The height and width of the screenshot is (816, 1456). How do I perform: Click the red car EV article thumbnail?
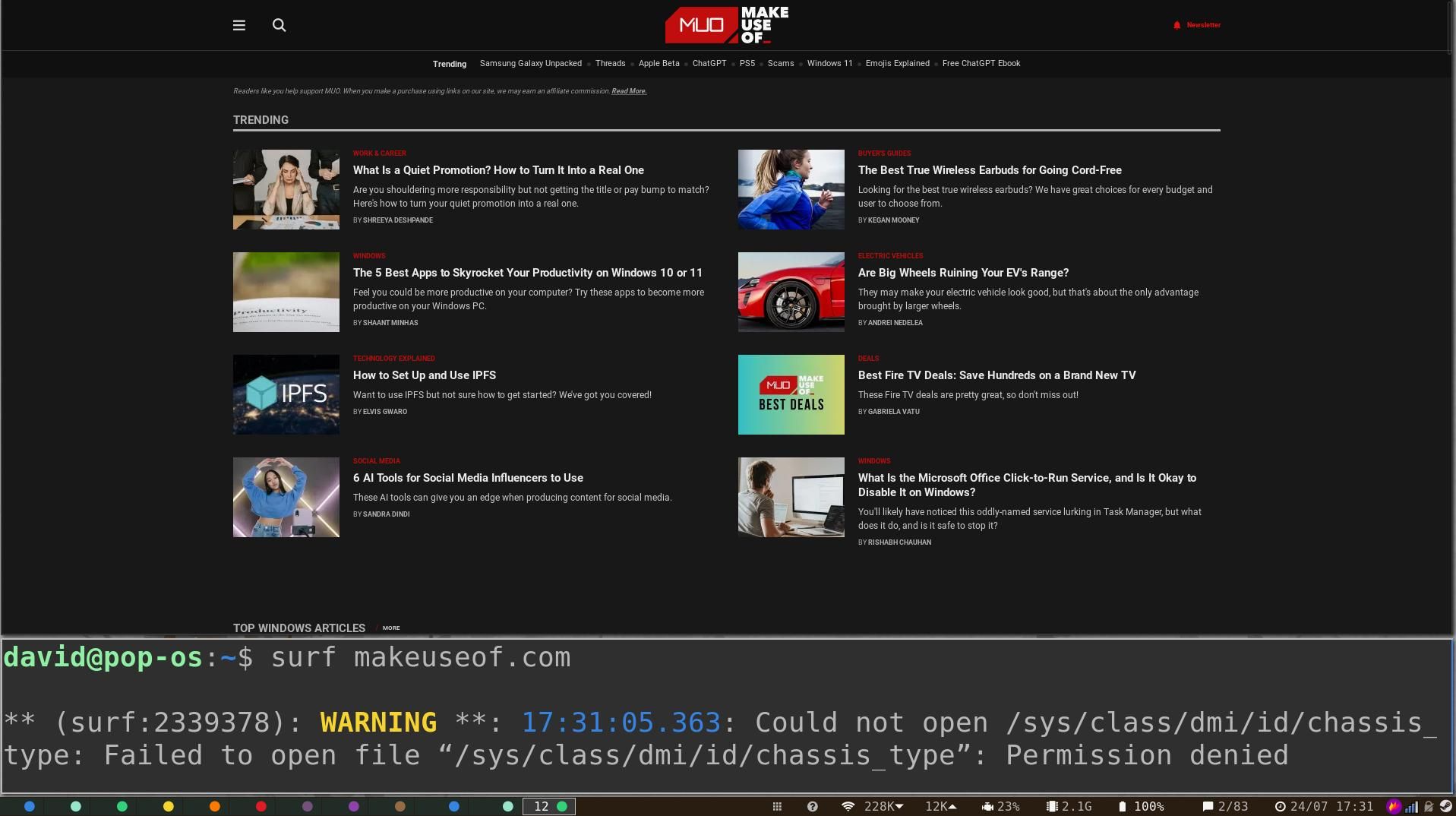pyautogui.click(x=791, y=292)
